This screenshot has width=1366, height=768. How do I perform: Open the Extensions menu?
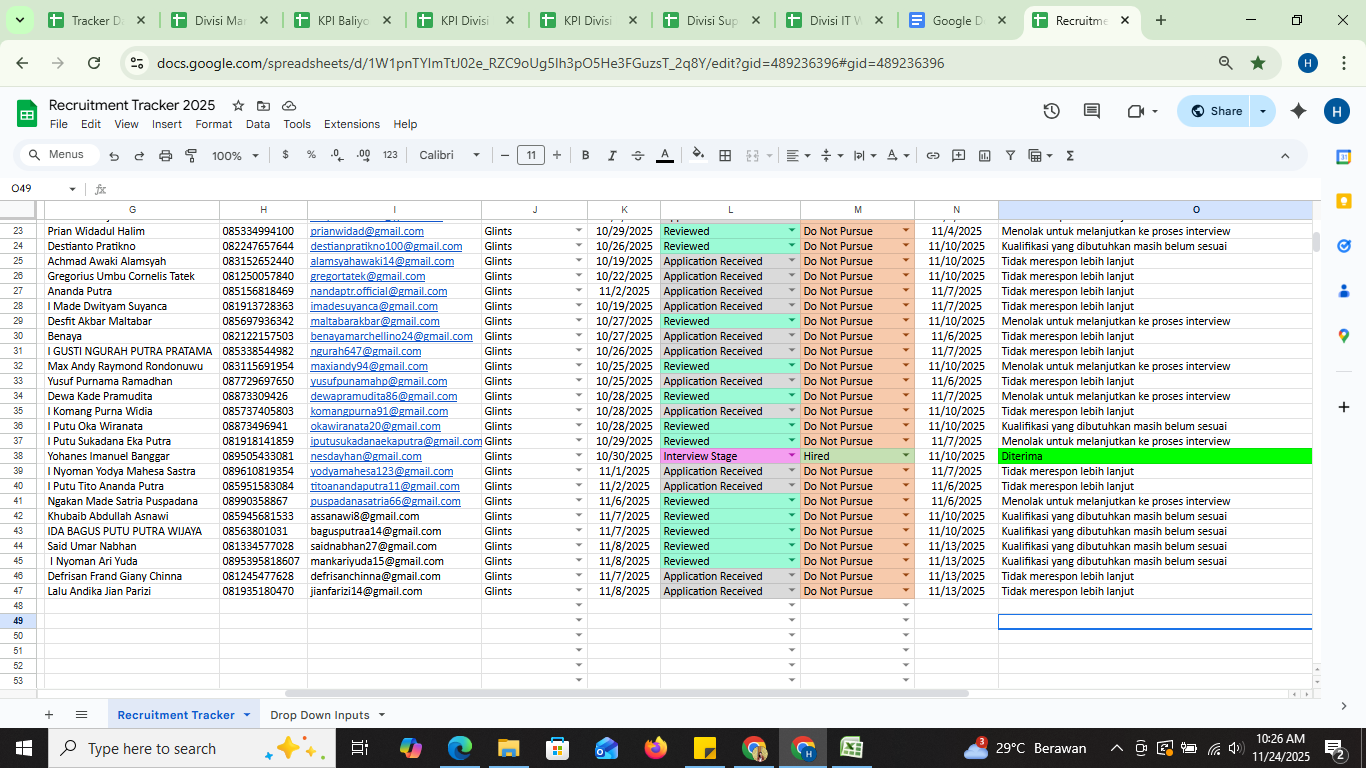point(351,124)
